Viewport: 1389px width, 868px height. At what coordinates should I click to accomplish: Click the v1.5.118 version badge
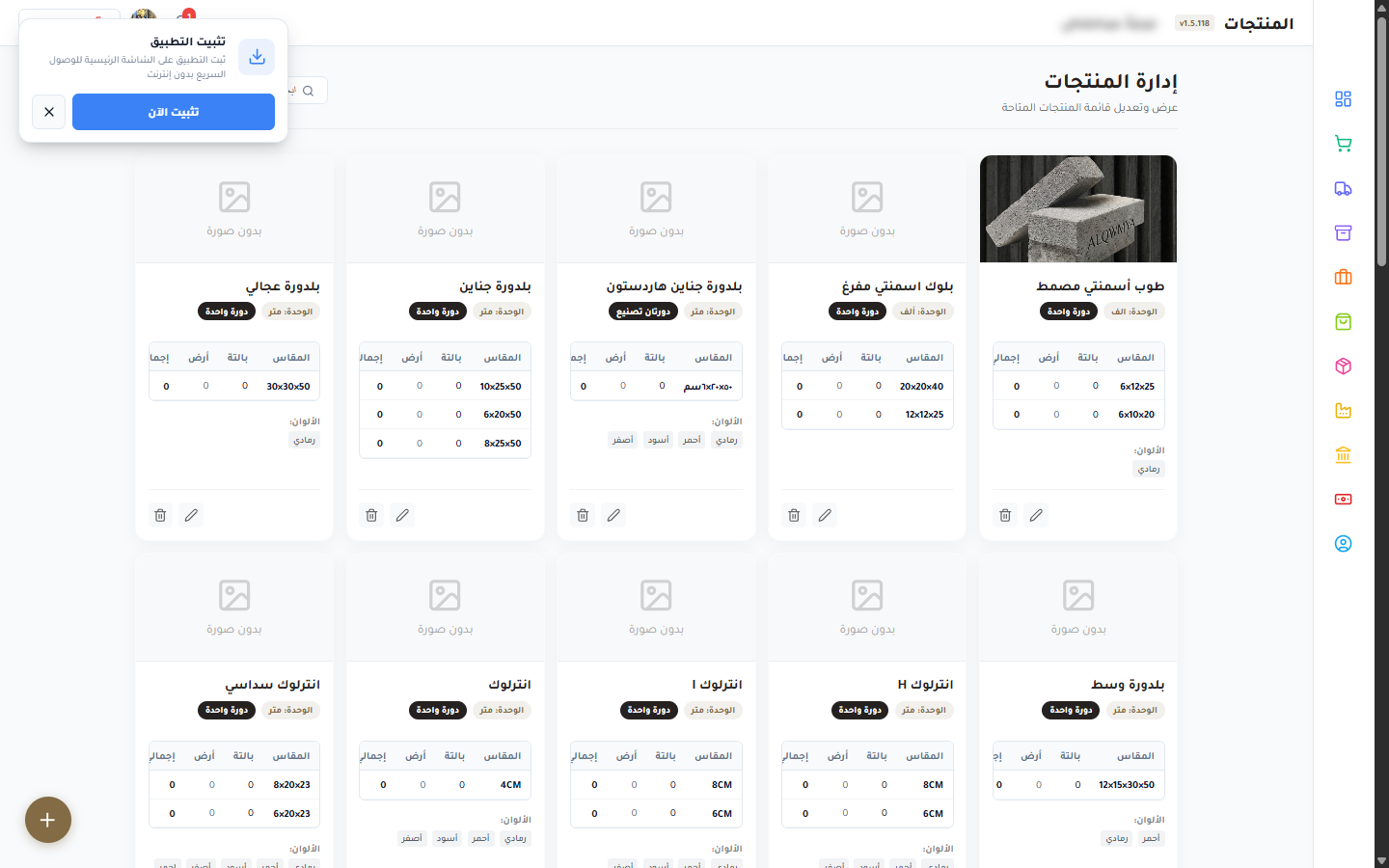1194,23
